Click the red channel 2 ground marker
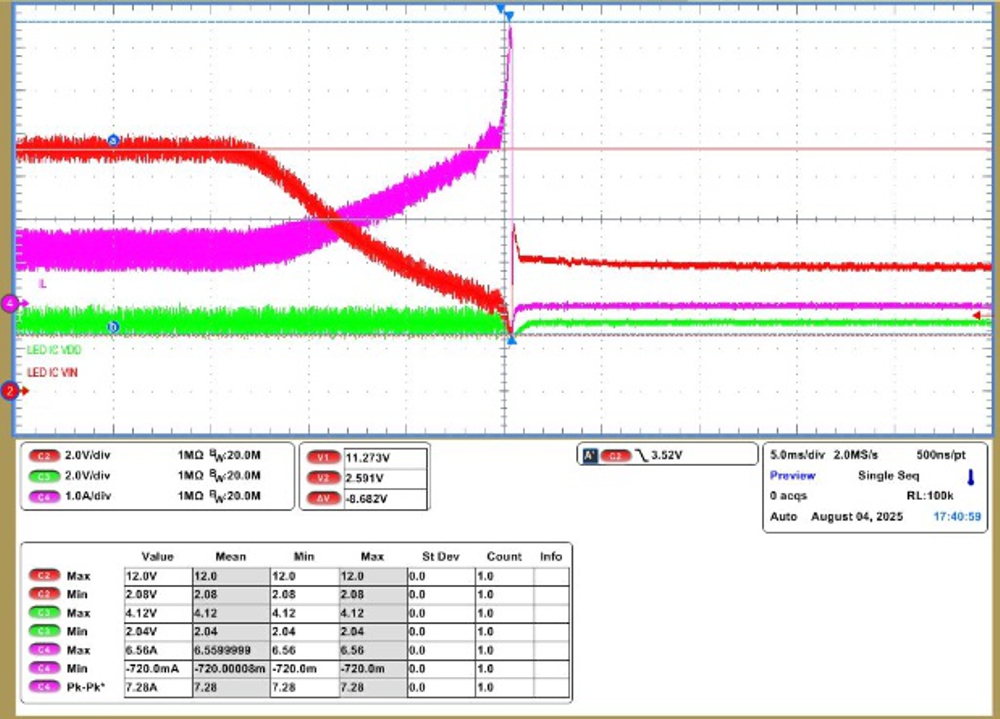This screenshot has height=719, width=1000. click(x=11, y=391)
